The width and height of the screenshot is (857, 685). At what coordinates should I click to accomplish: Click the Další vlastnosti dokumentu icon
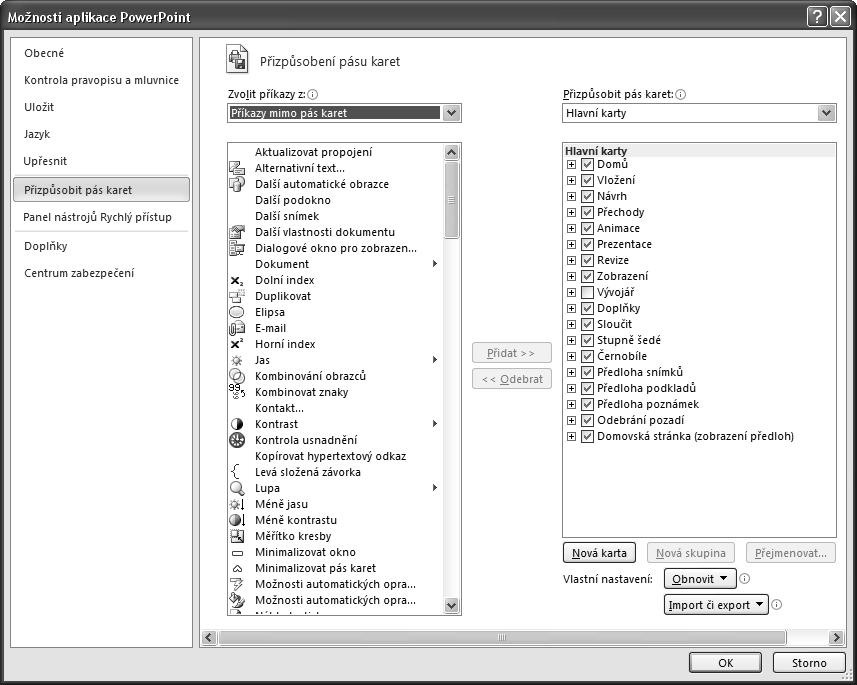(x=237, y=232)
